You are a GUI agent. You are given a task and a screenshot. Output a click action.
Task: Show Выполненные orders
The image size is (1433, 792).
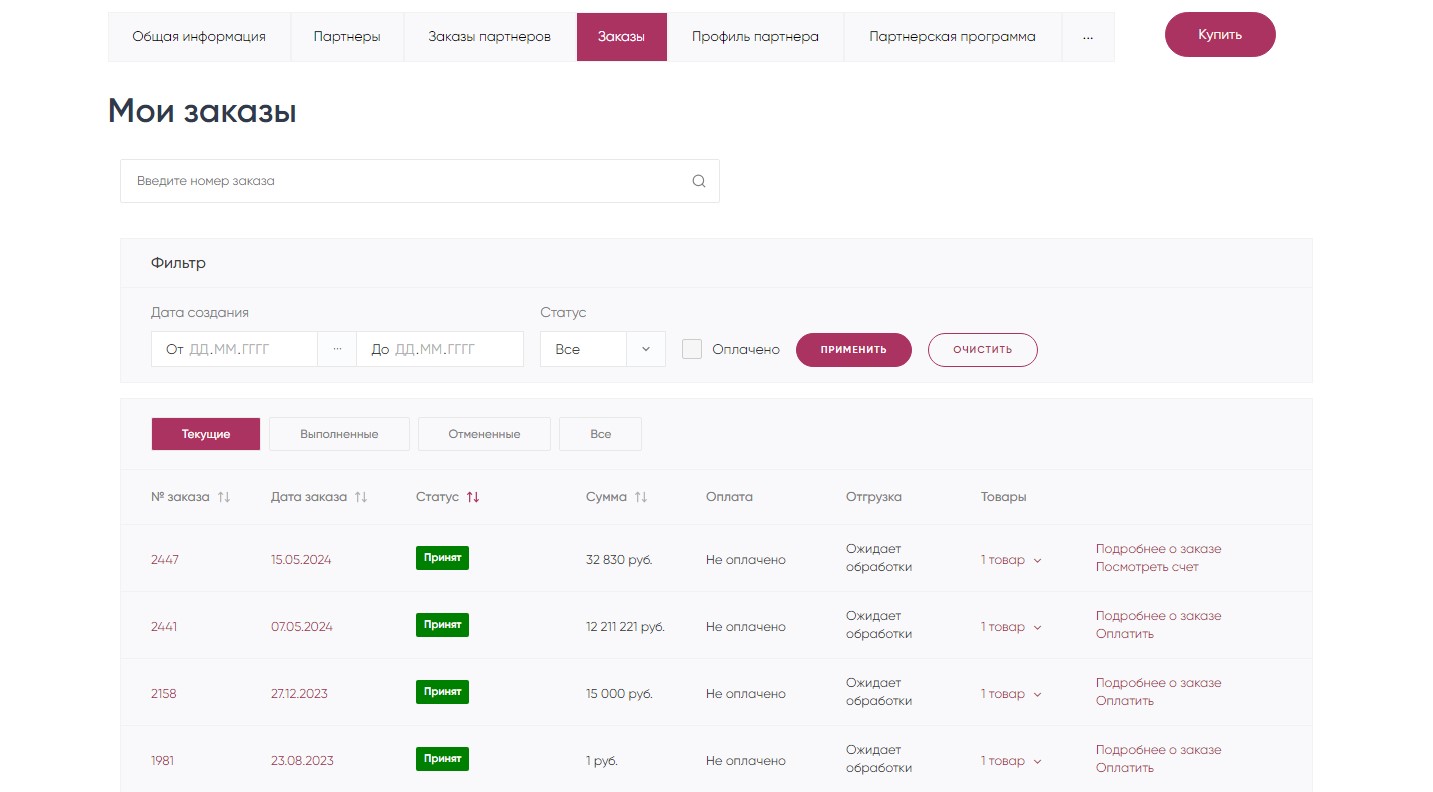pyautogui.click(x=339, y=434)
